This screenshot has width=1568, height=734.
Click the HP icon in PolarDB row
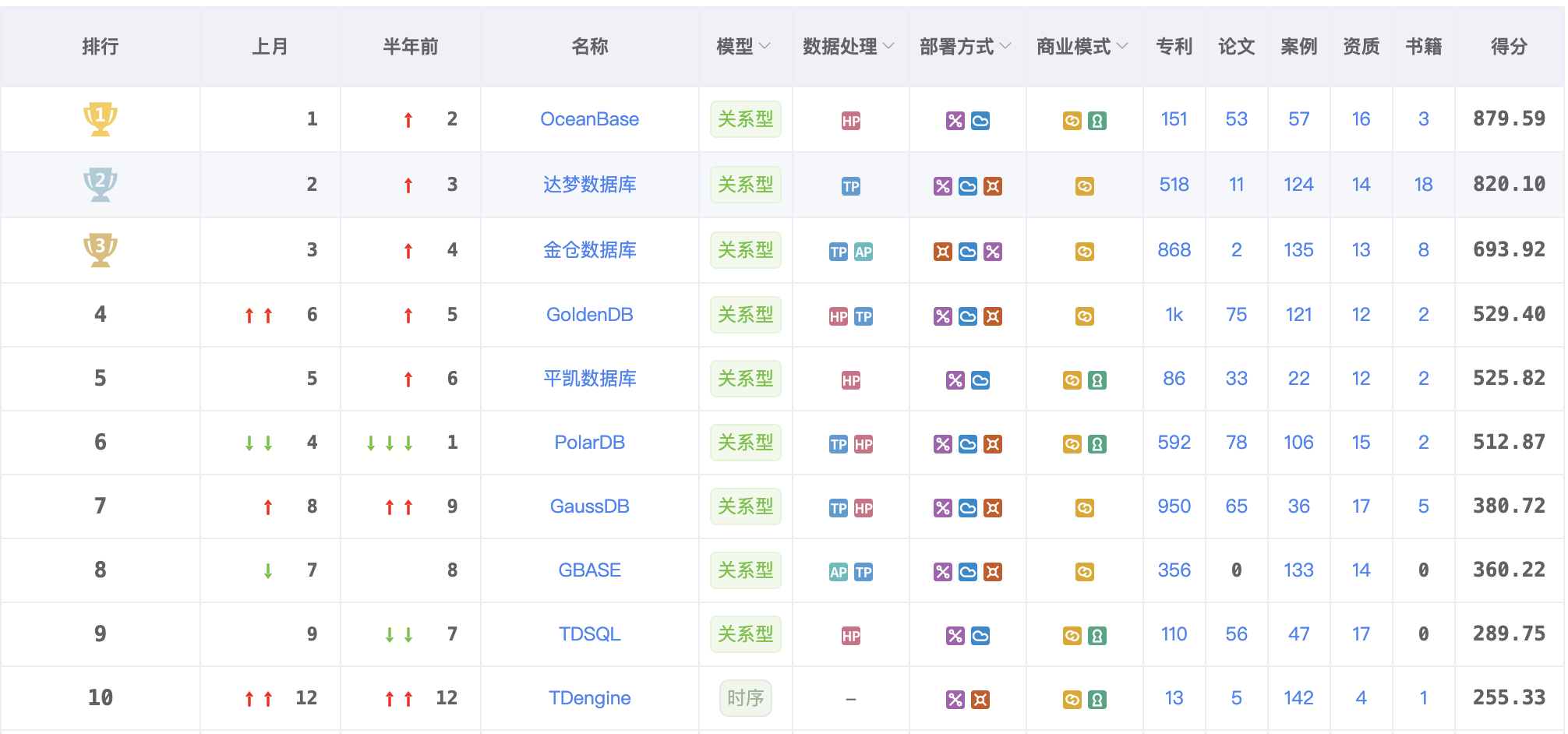pyautogui.click(x=863, y=444)
